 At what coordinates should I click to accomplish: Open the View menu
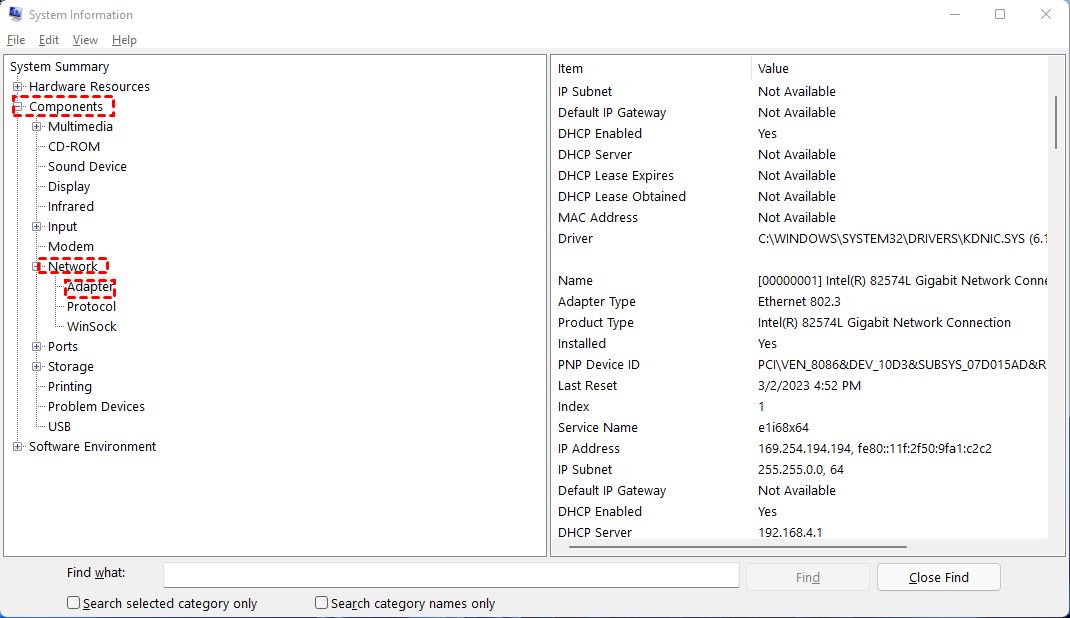(85, 40)
